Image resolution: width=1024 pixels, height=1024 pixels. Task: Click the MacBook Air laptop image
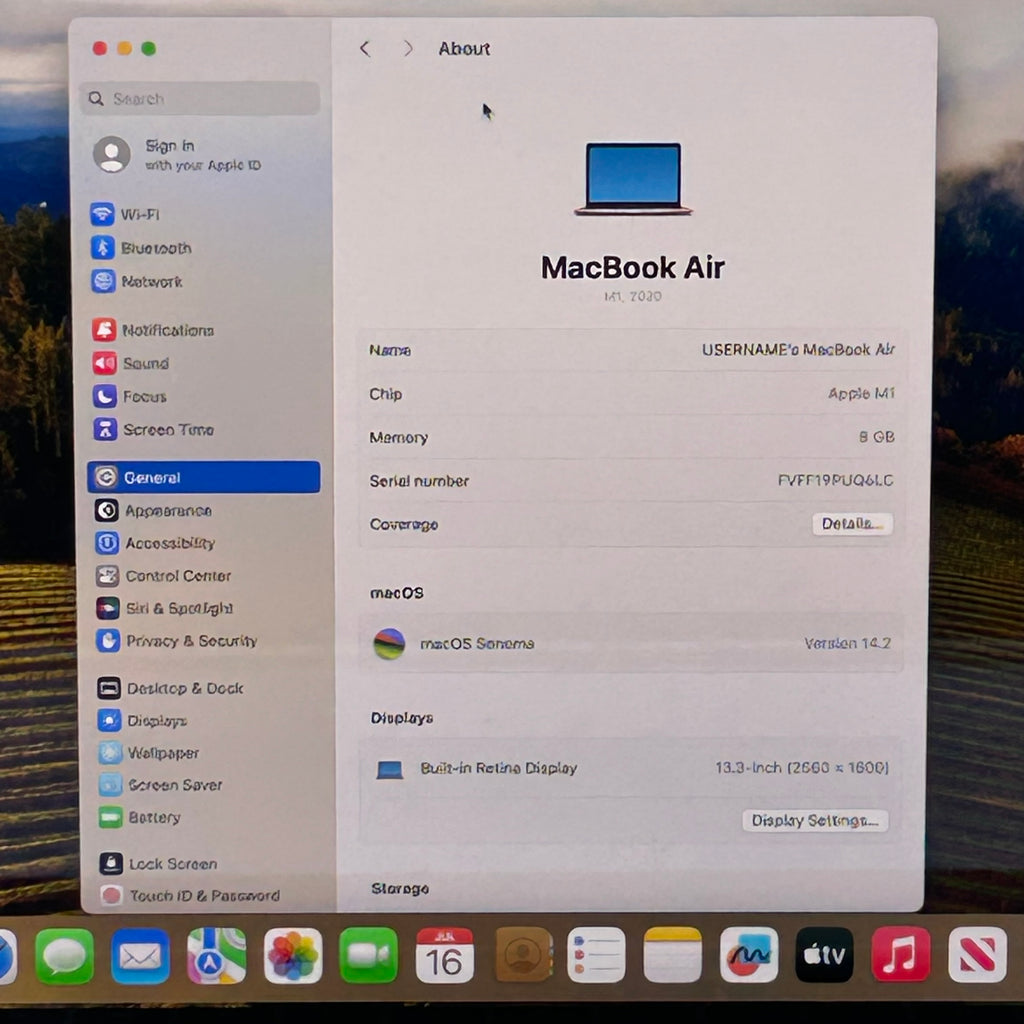coord(633,179)
